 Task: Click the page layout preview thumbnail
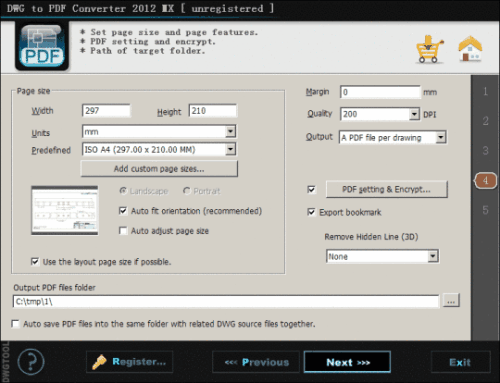(65, 211)
